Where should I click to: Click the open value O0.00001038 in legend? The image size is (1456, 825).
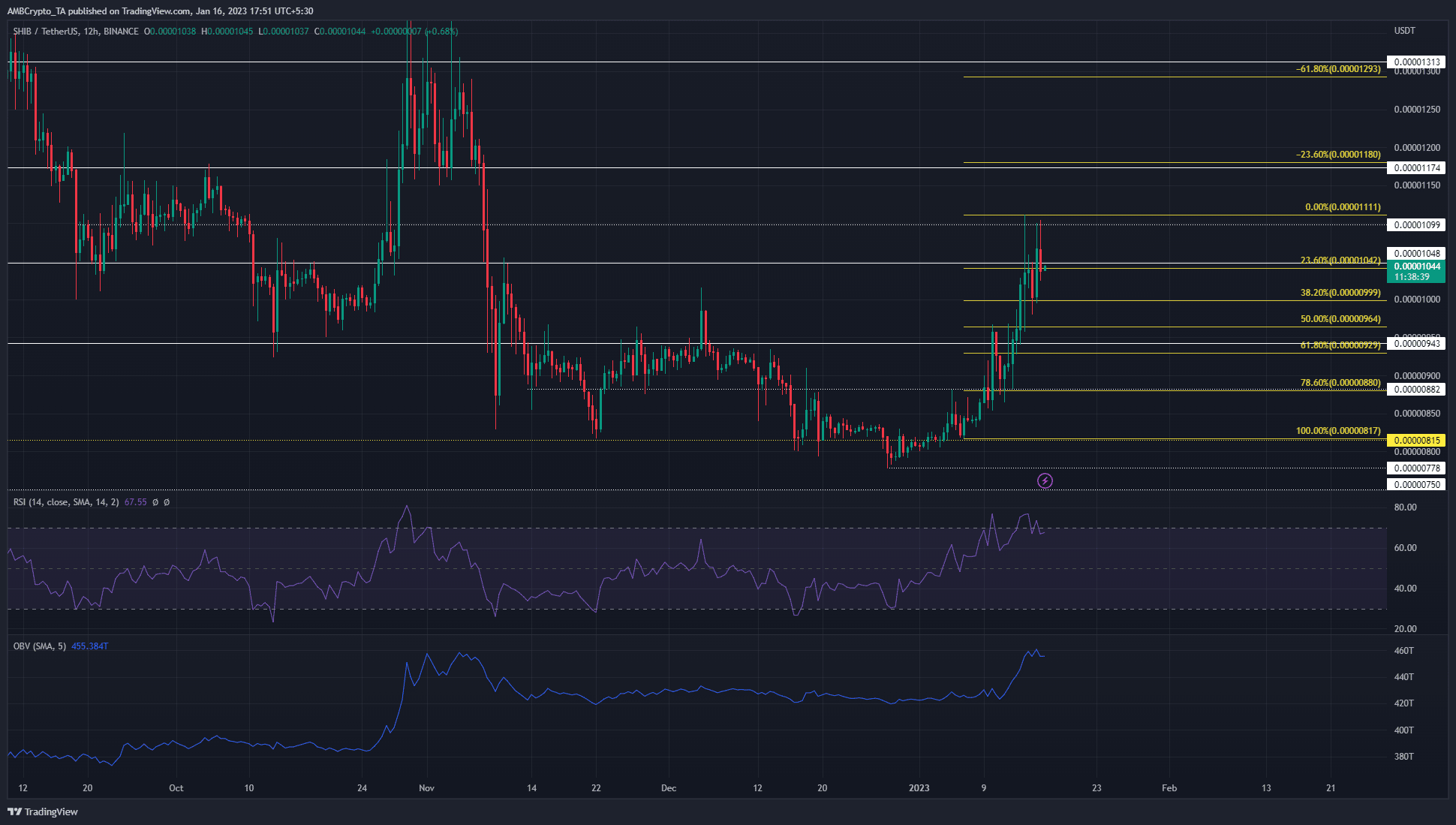[x=170, y=32]
